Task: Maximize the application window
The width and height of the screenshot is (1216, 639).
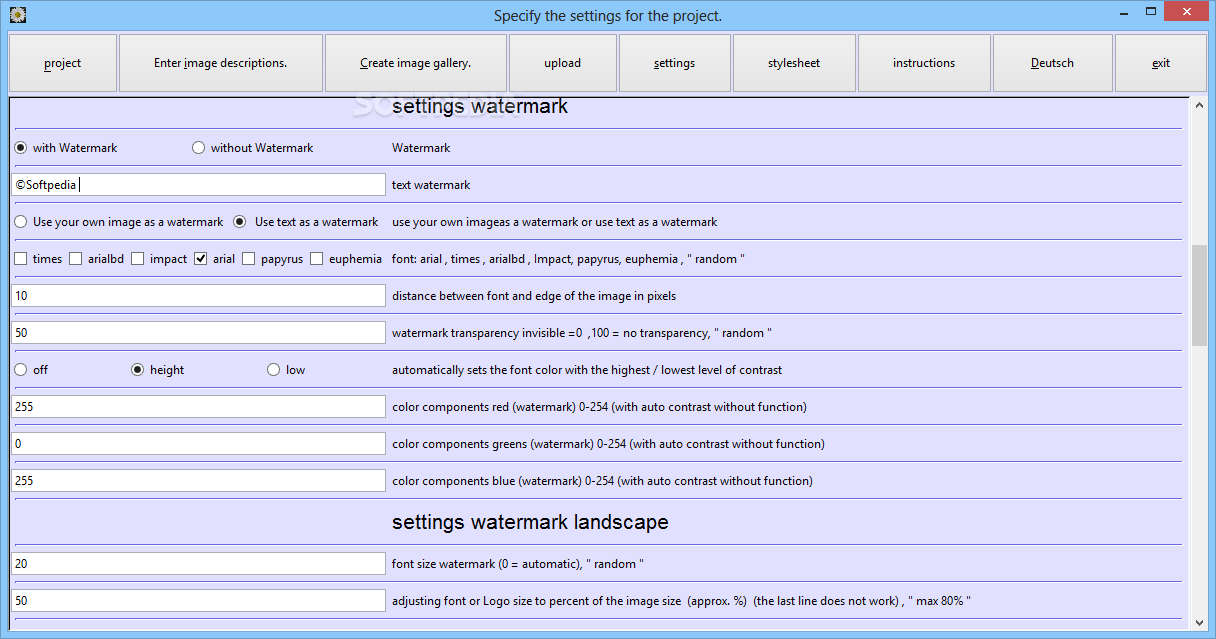Action: (x=1153, y=12)
